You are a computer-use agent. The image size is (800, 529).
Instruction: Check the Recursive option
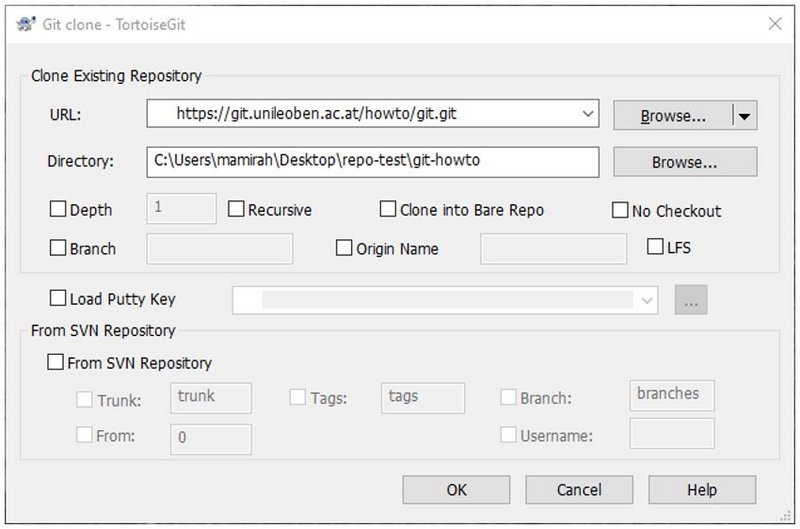pos(236,210)
